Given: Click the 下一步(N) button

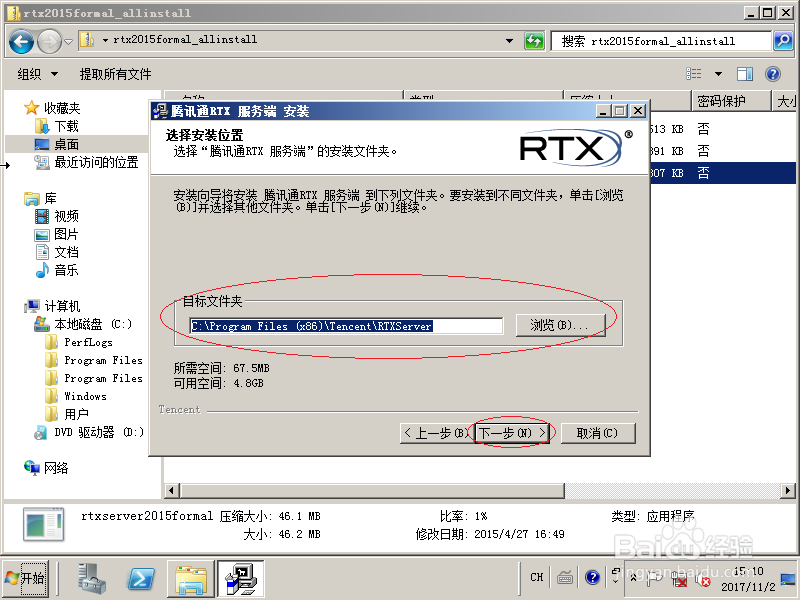Looking at the screenshot, I should tap(512, 433).
